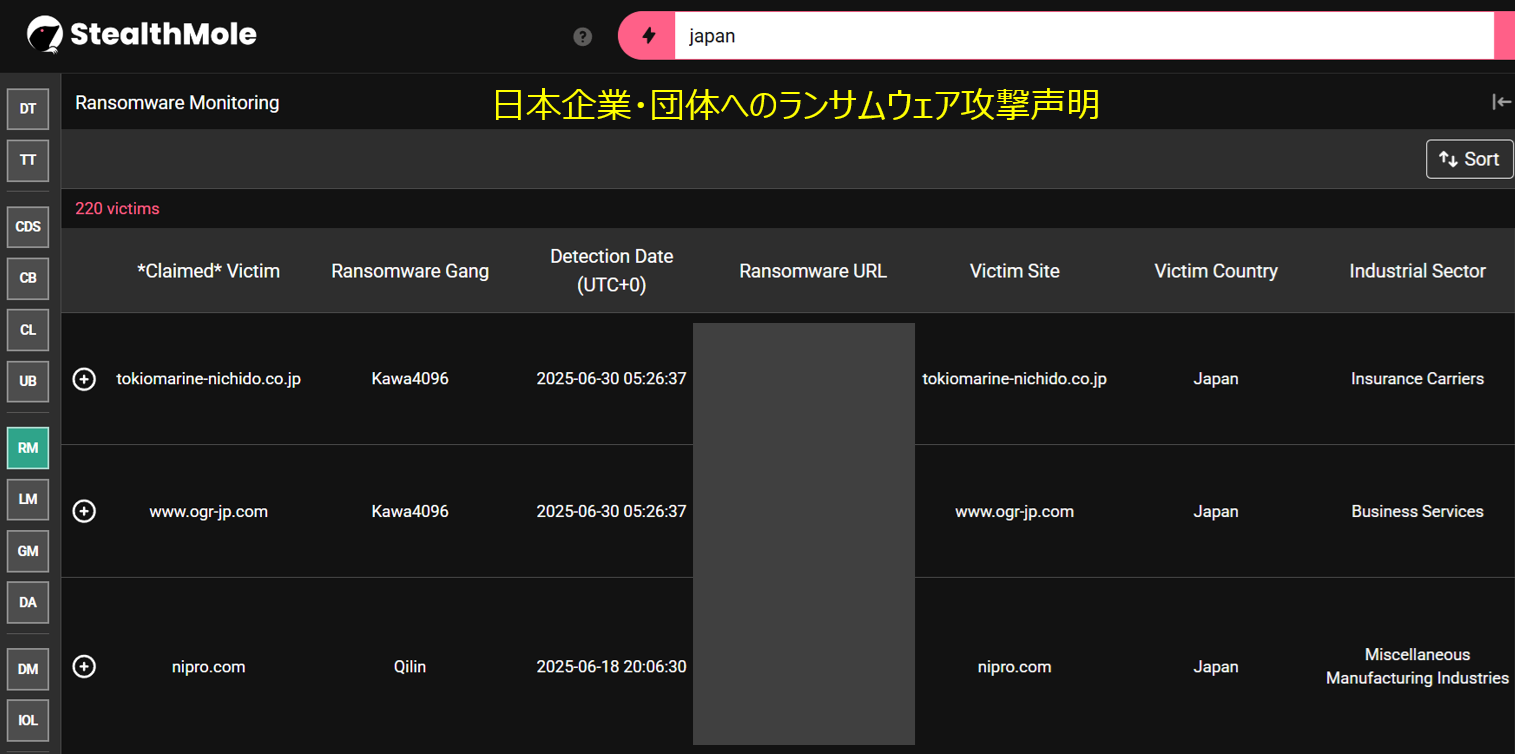1515x754 pixels.
Task: Click the Detection Date column header
Action: point(612,271)
